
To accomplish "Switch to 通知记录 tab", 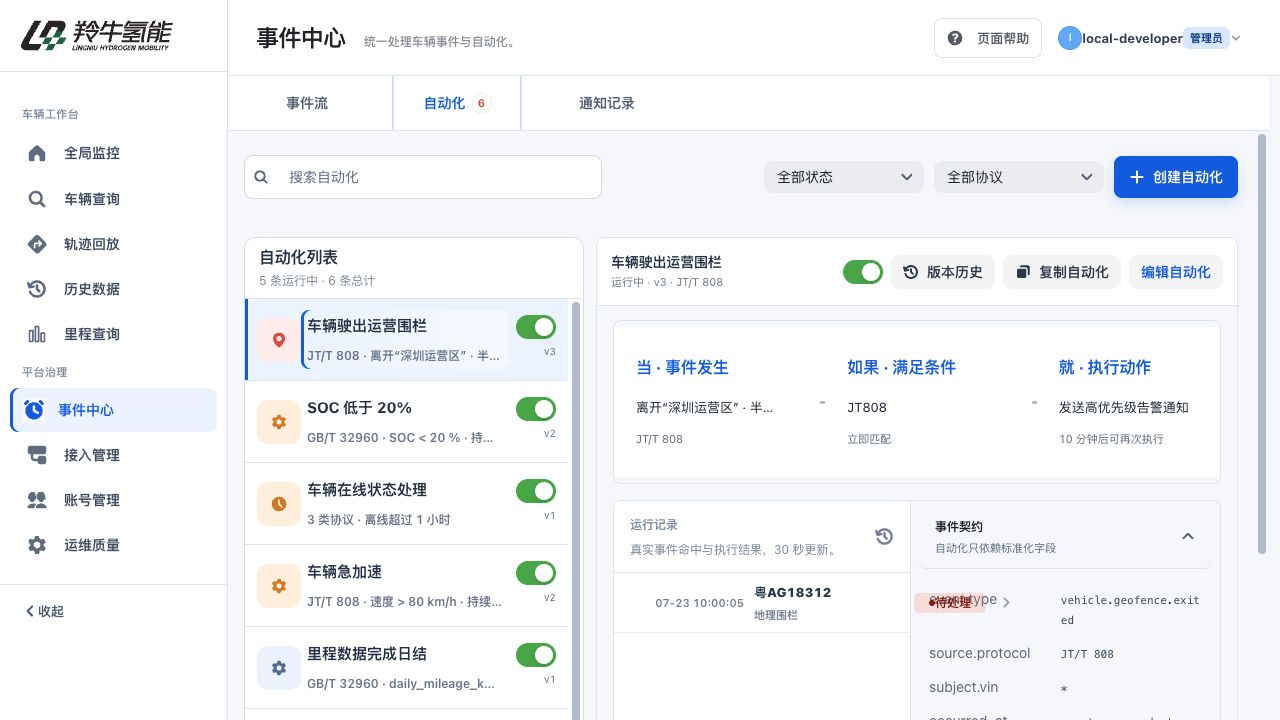I will click(x=606, y=103).
